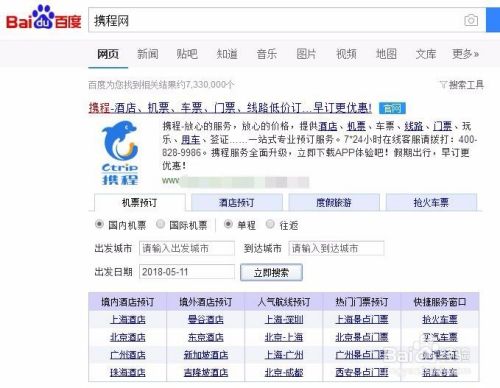Open the 抢火车票 link in table

coord(440,320)
